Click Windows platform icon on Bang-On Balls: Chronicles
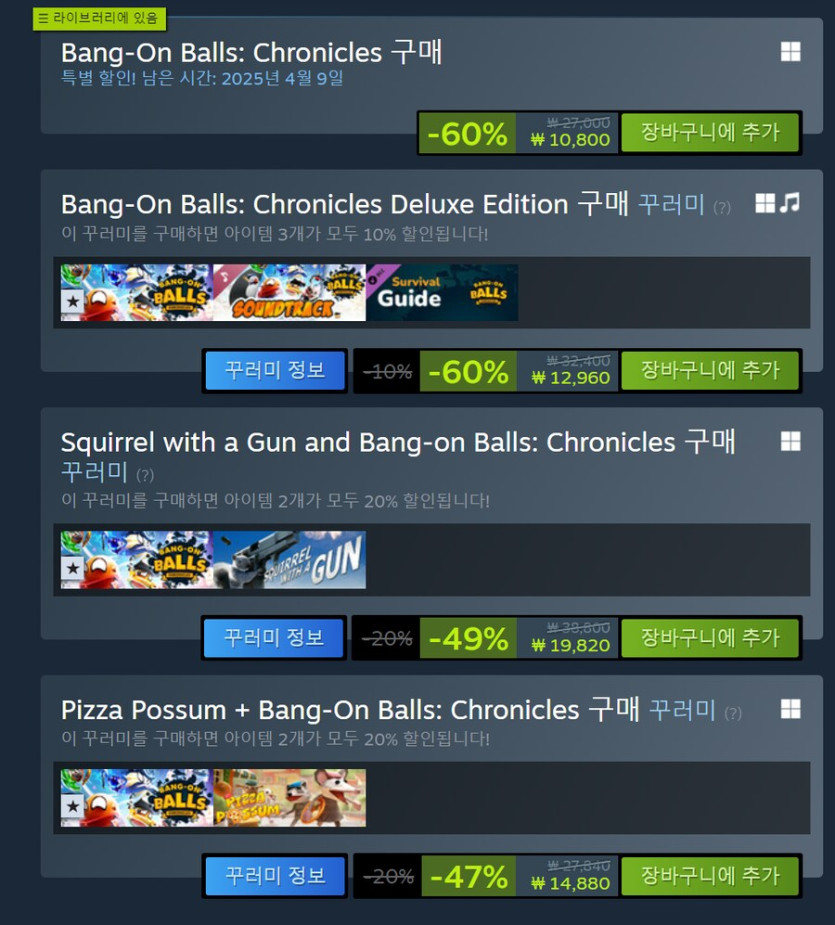 (x=790, y=52)
